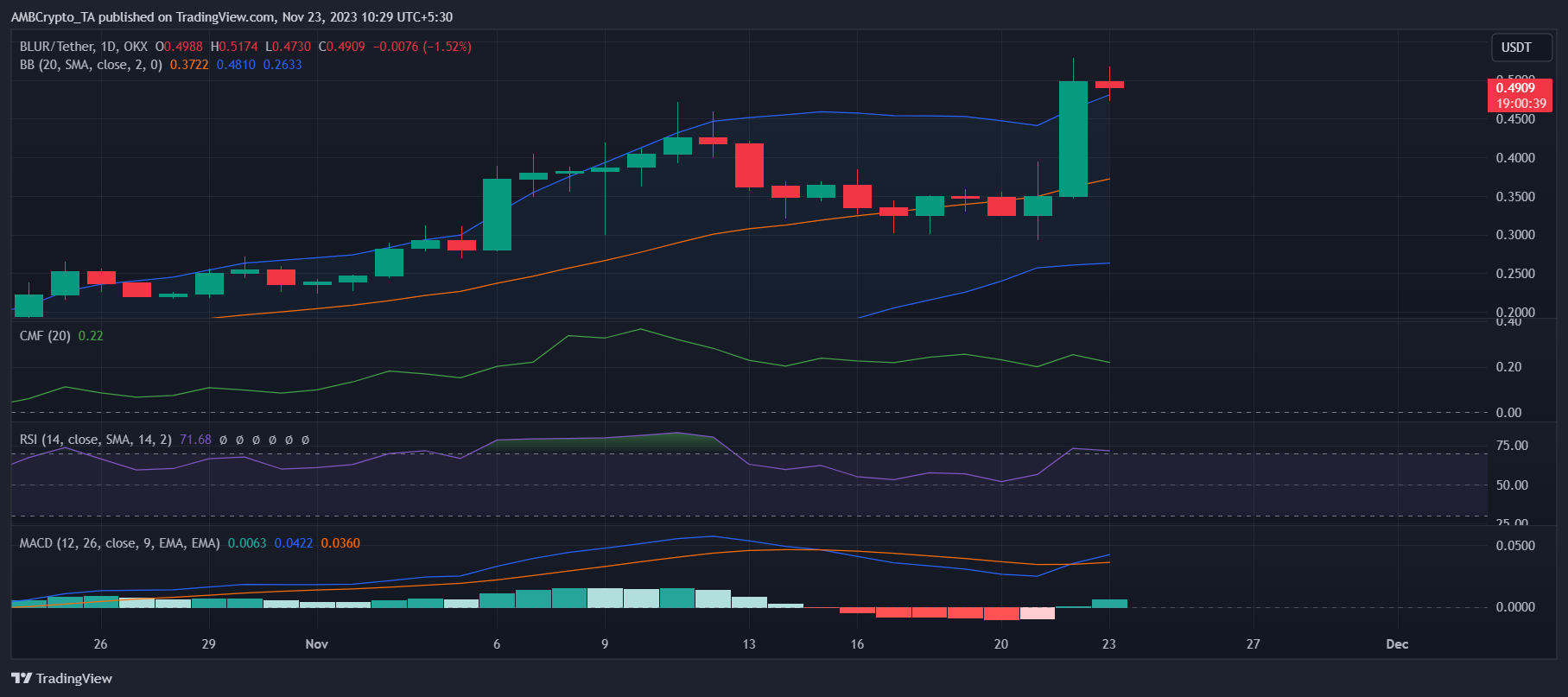
Task: Click the 75.00 level on the RSI axis
Action: tap(1512, 446)
